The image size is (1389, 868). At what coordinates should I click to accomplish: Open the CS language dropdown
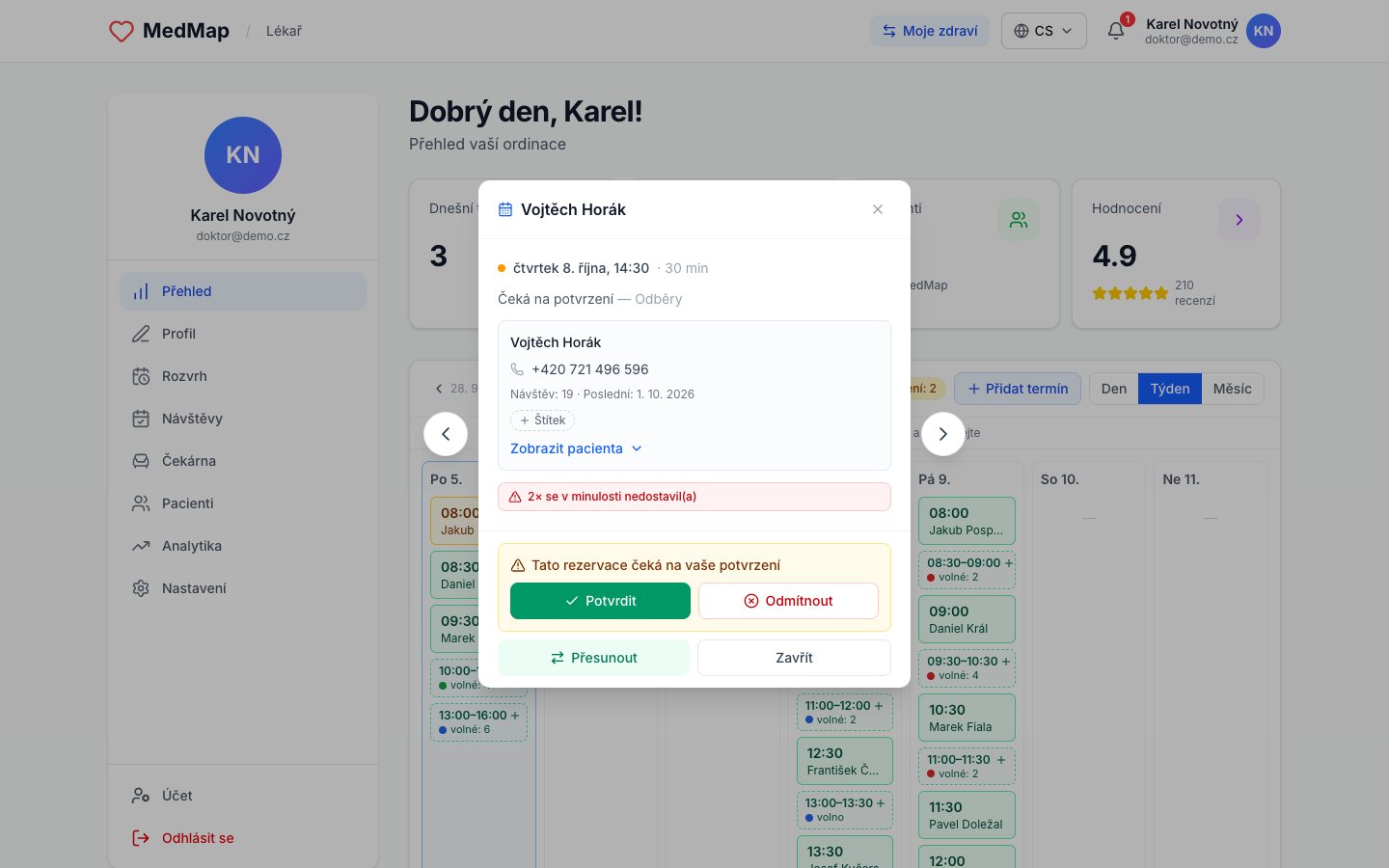[1044, 31]
